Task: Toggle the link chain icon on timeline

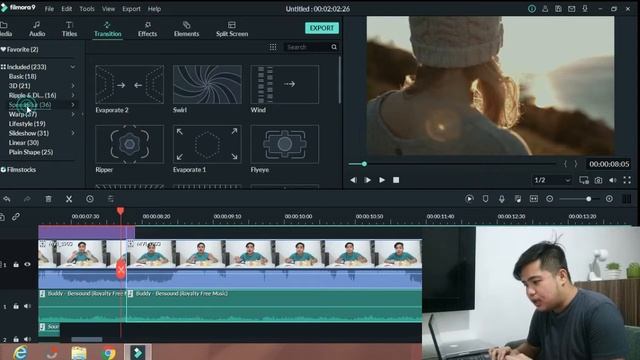Action: click(x=16, y=217)
